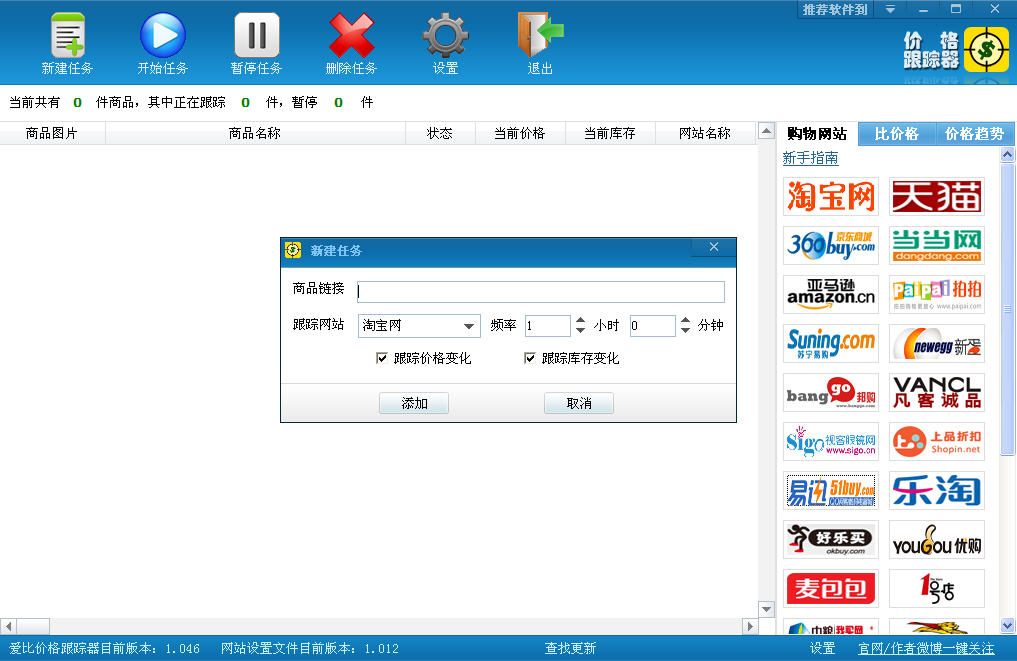The height and width of the screenshot is (661, 1017).
Task: Open the 上品折扣 Shopin.net logo
Action: tap(937, 442)
